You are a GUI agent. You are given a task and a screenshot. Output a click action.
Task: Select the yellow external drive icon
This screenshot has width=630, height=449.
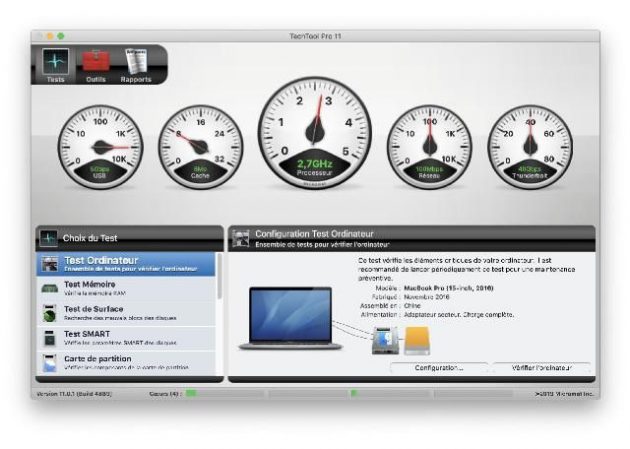(x=417, y=341)
